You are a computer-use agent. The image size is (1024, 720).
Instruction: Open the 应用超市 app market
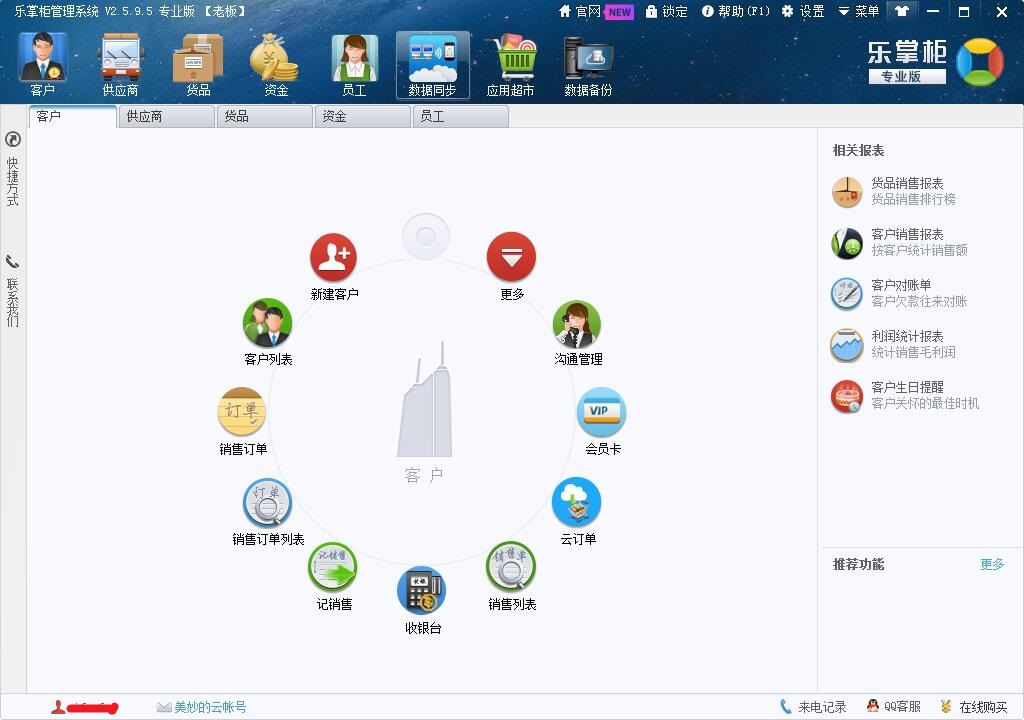coord(510,65)
